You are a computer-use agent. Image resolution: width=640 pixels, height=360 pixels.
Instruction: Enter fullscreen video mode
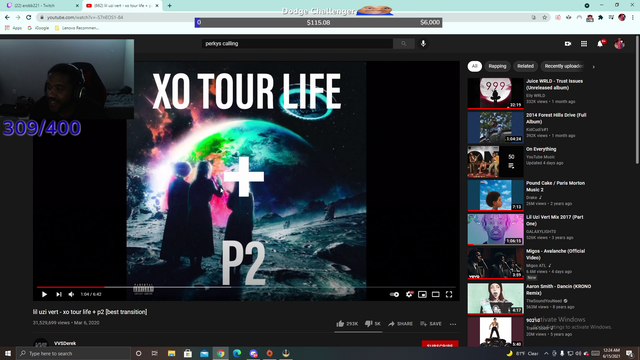click(x=449, y=294)
